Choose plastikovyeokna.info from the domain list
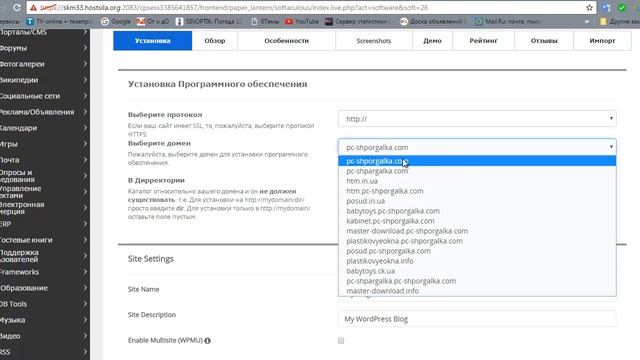640x360 pixels. point(477,261)
